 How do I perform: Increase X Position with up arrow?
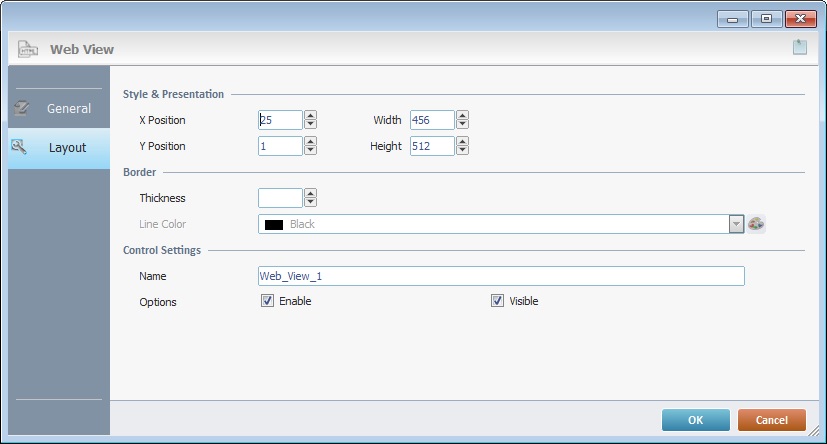[310, 116]
